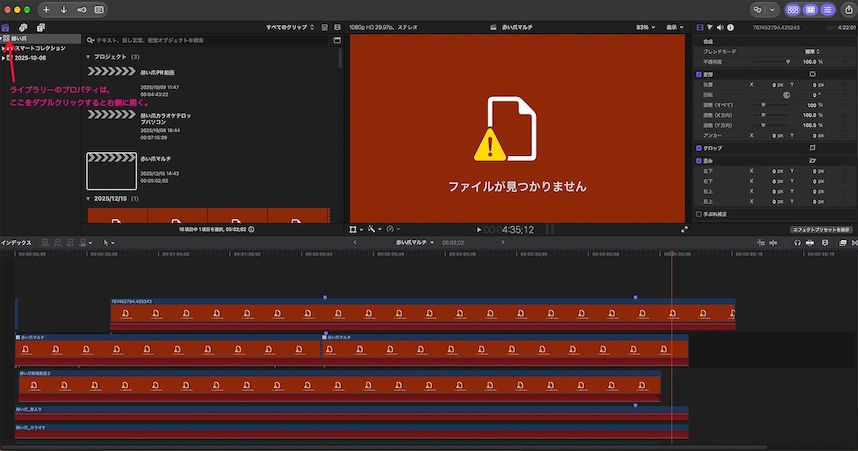858x451 pixels.
Task: Show the photos and audio sidebar icon
Action: pos(23,27)
